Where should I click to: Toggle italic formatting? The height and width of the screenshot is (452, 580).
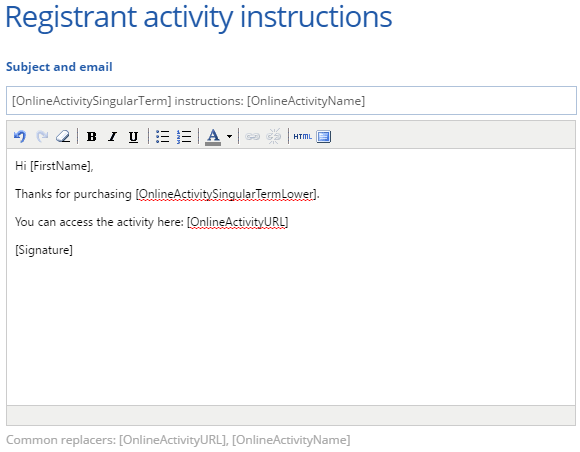point(112,136)
